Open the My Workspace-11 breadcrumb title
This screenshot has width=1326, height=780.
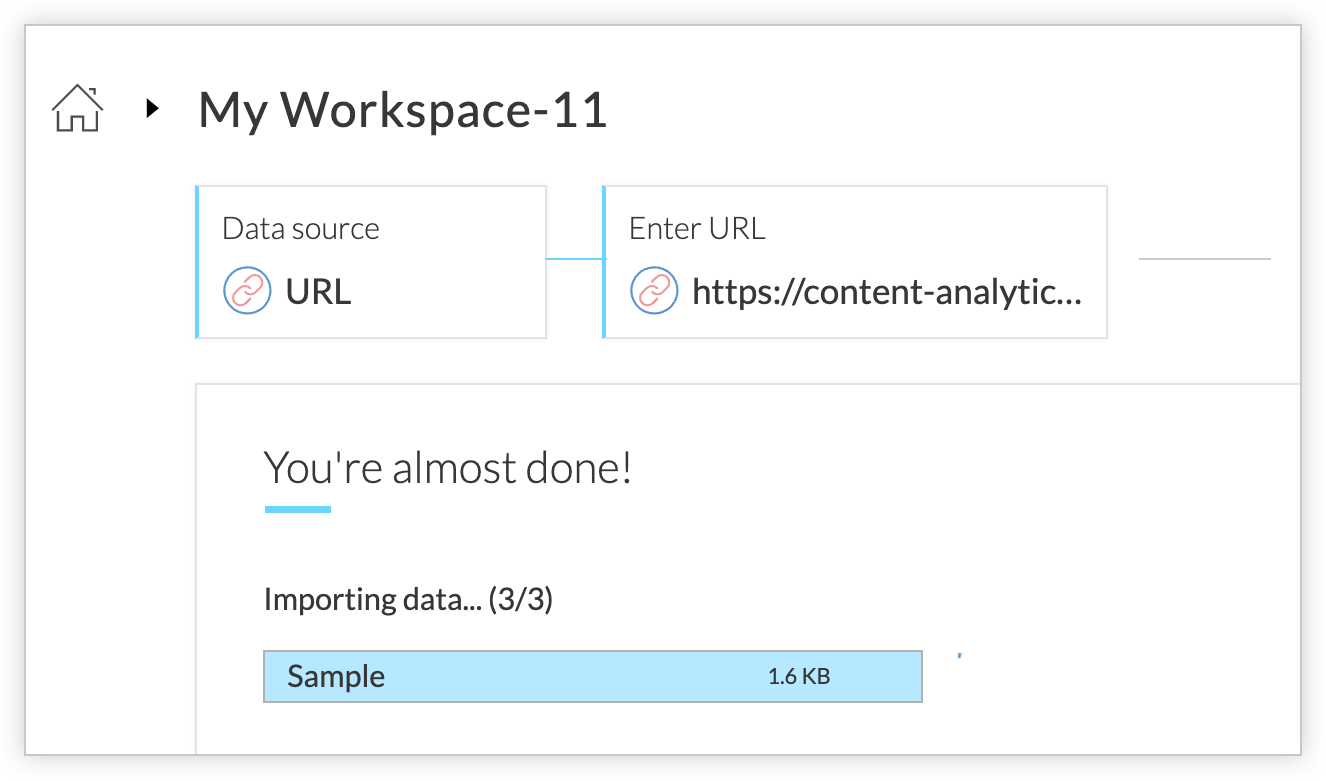[402, 109]
